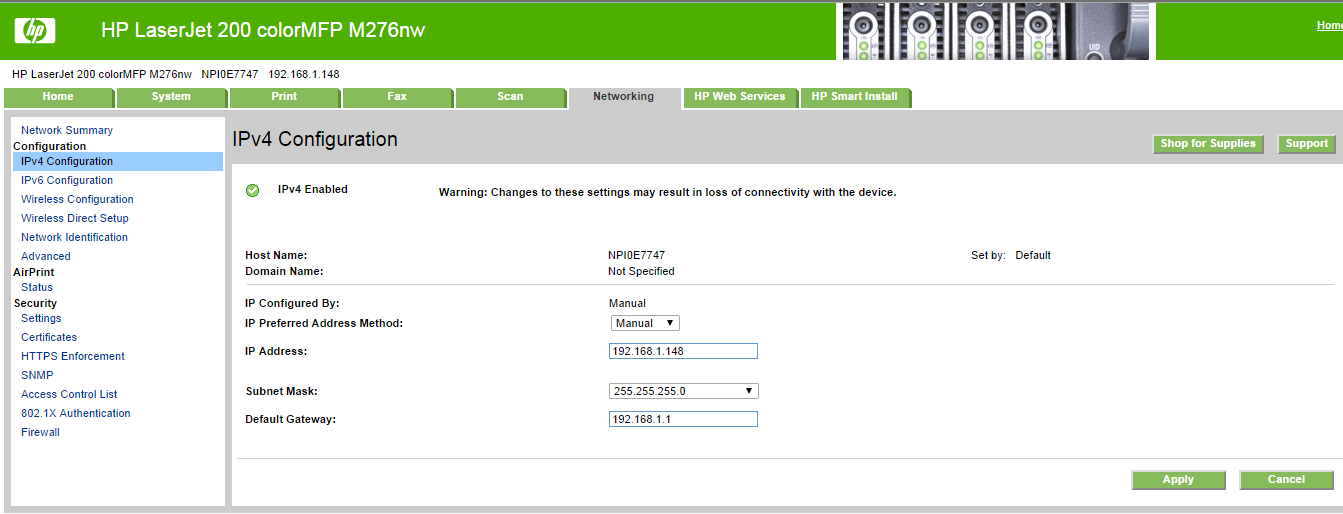This screenshot has width=1343, height=514.
Task: Click the 'IP Configured By' Manual value
Action: point(627,303)
